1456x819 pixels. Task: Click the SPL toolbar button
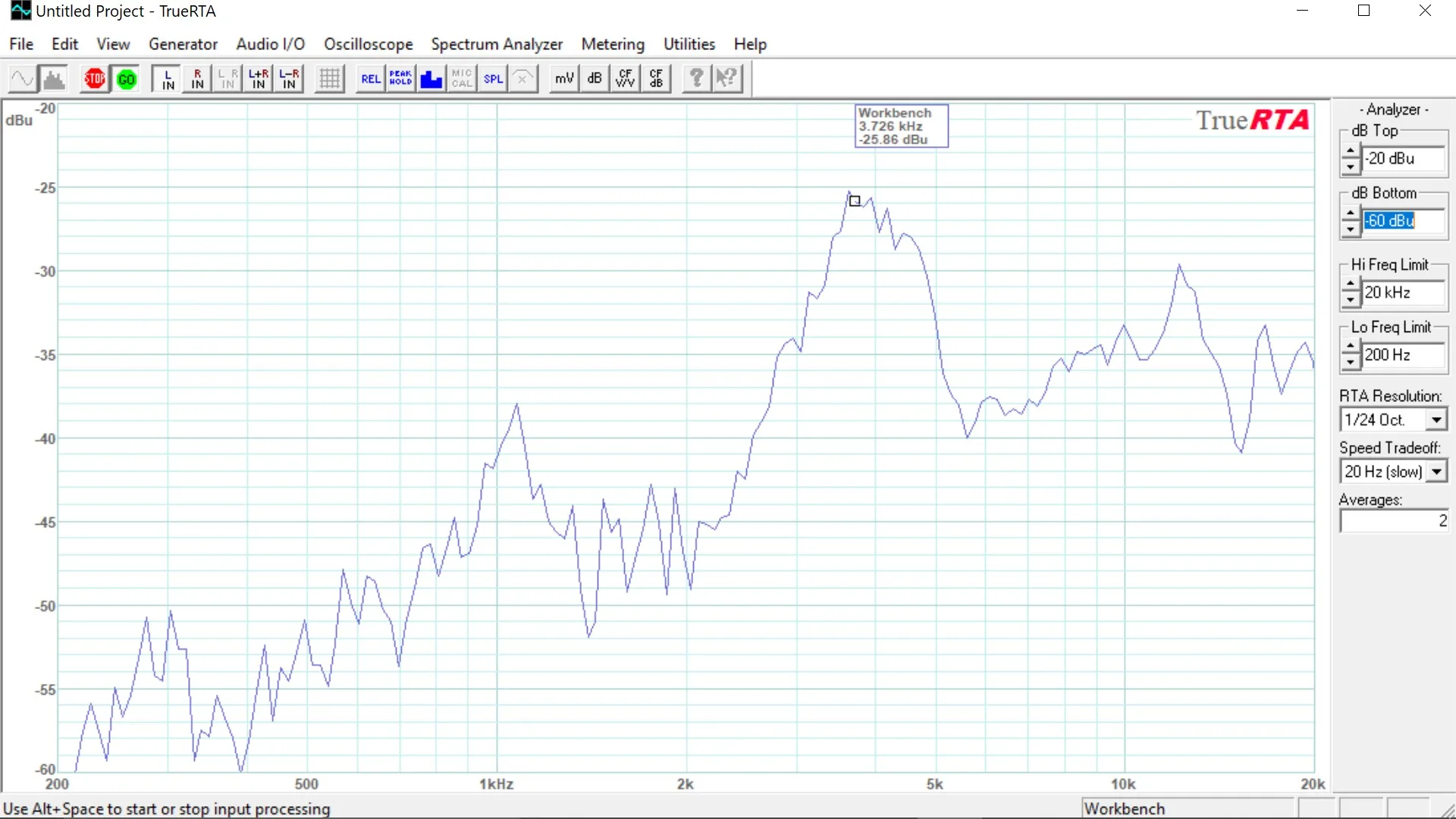click(493, 78)
